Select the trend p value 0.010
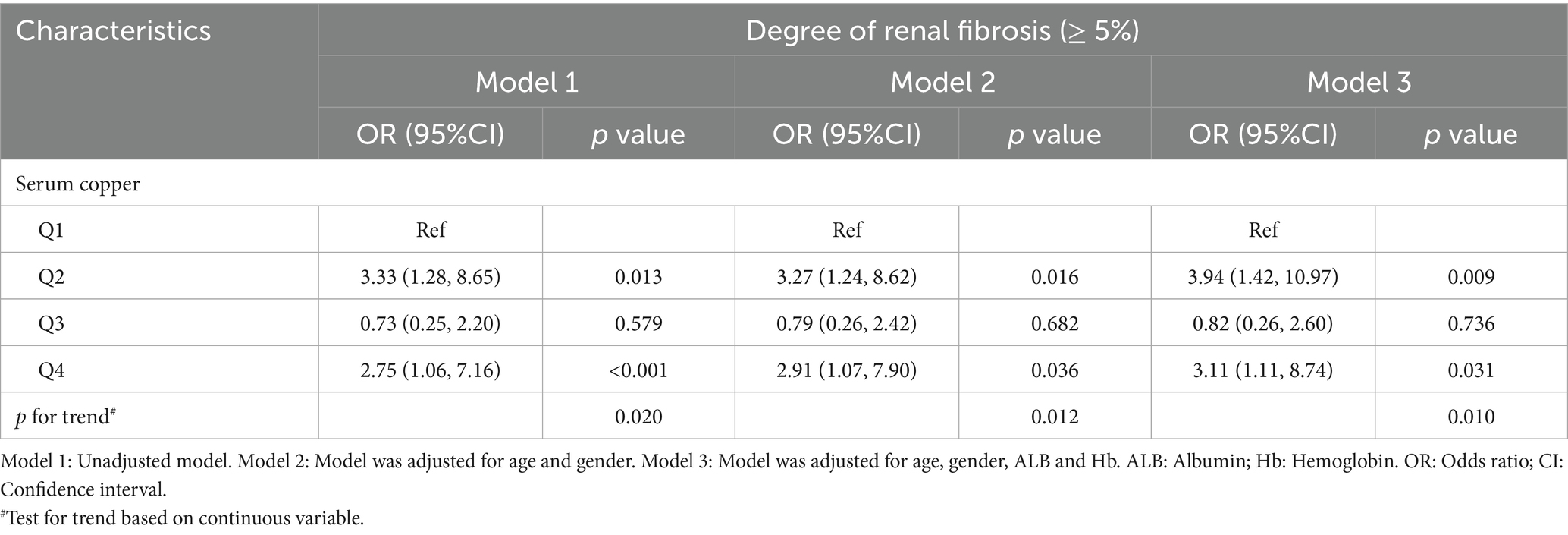This screenshot has width=1568, height=535. [1471, 417]
